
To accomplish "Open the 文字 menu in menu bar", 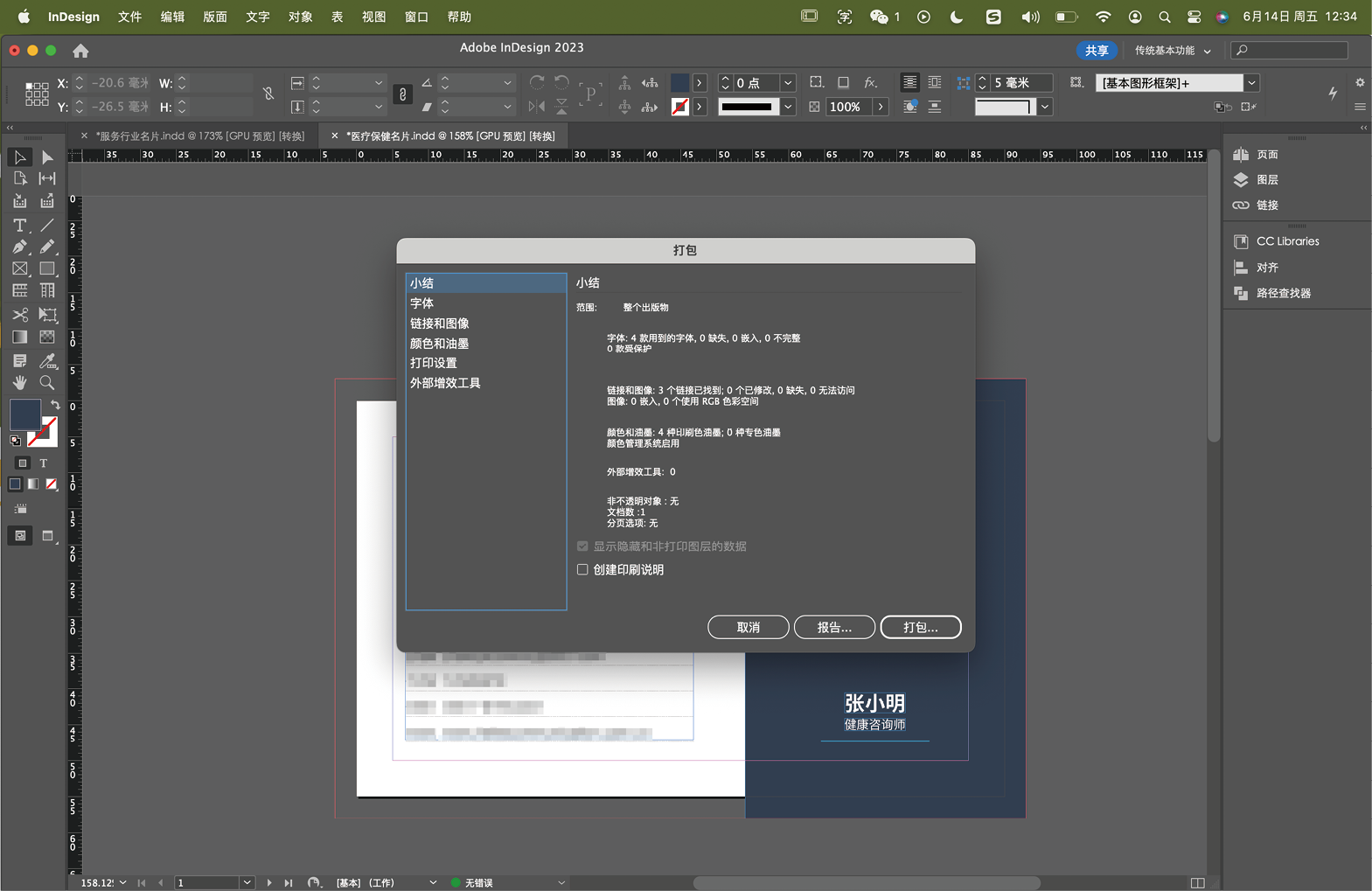I will [257, 17].
